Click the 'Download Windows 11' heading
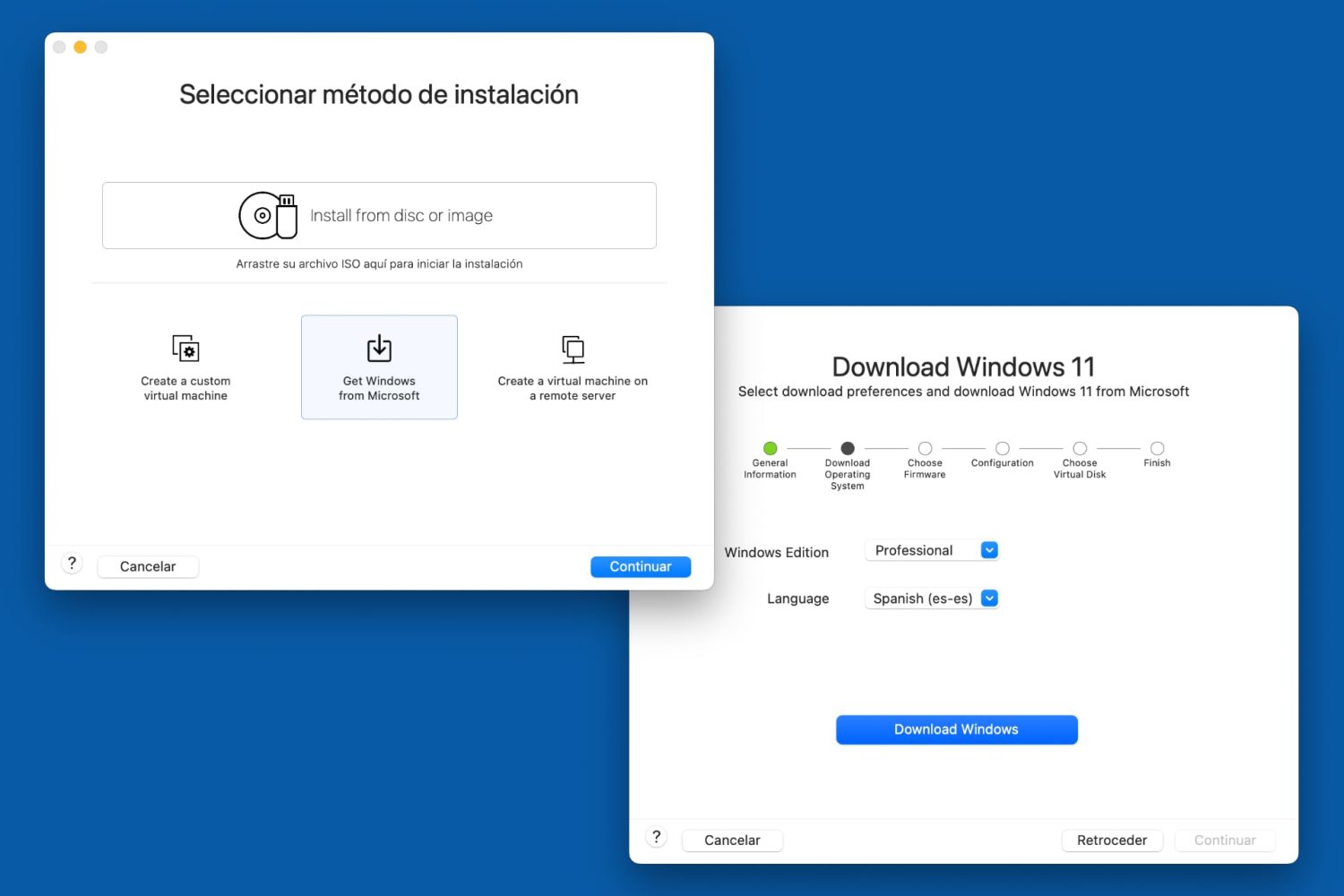The image size is (1344, 896). (964, 366)
